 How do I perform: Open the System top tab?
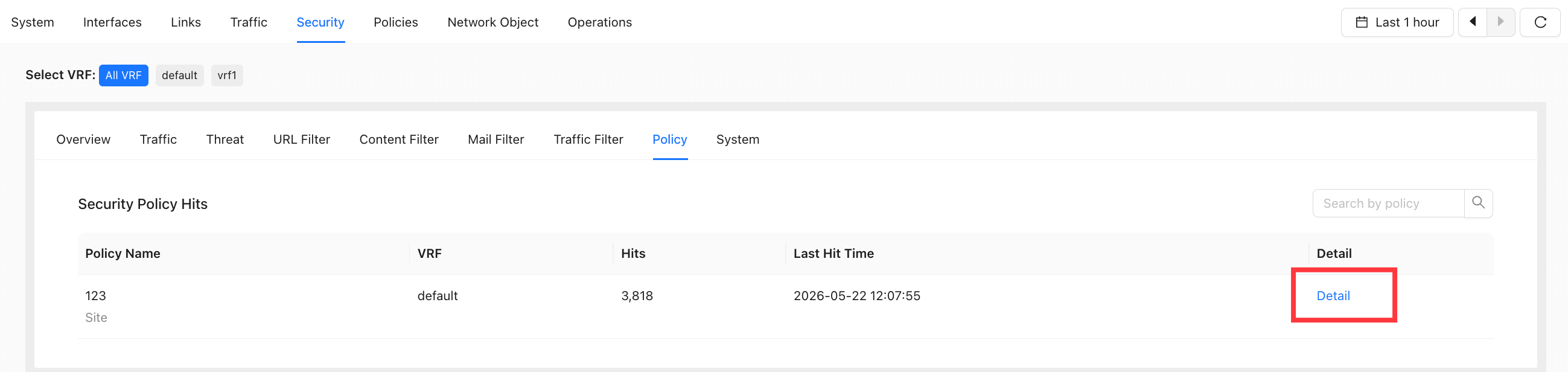click(32, 22)
